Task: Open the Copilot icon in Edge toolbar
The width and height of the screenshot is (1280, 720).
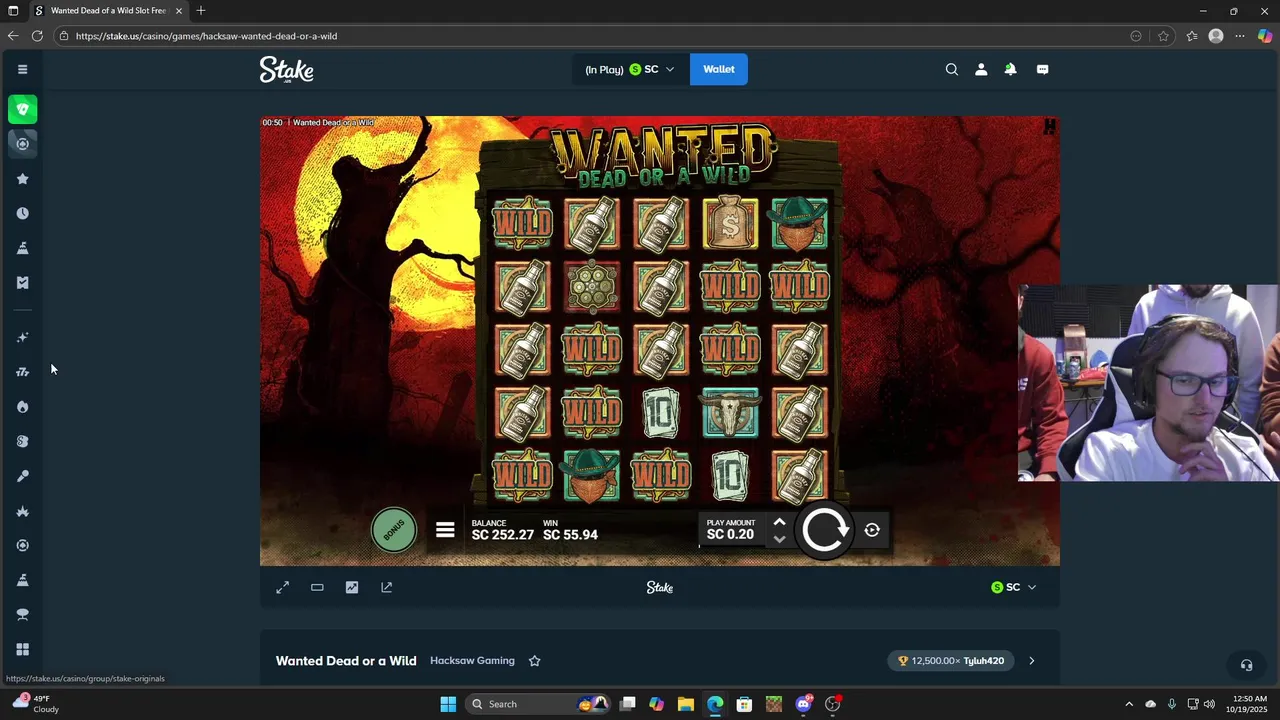Action: click(1265, 36)
